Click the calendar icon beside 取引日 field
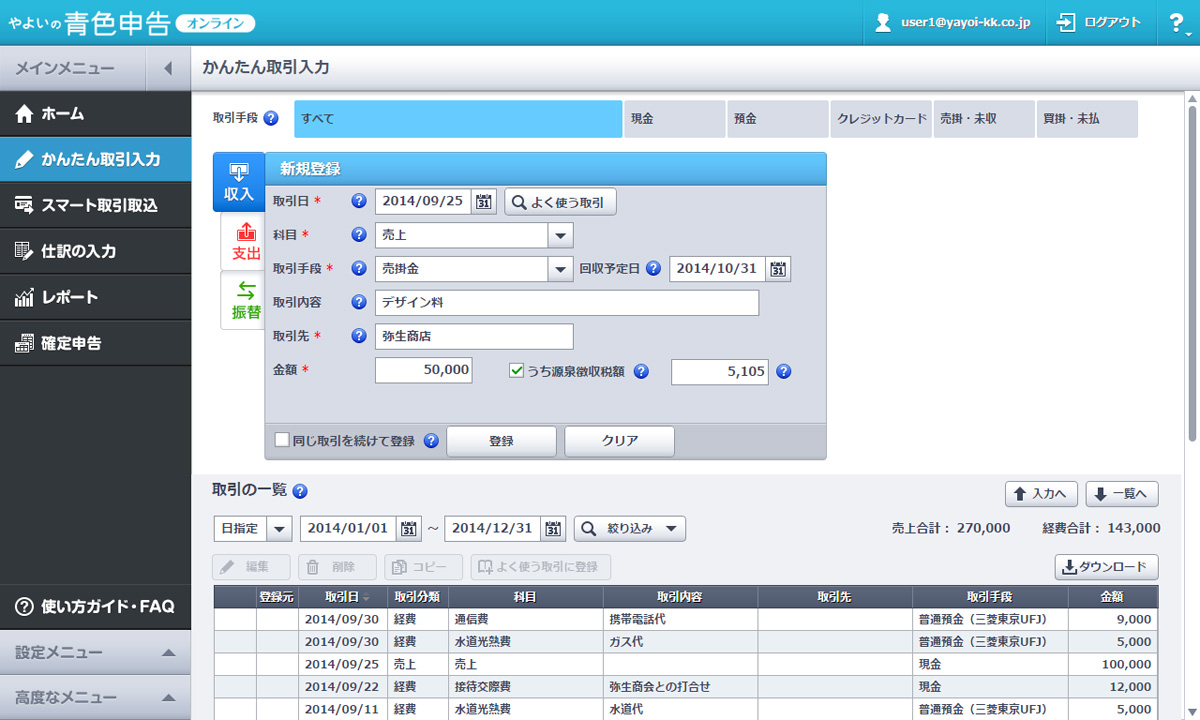 tap(484, 202)
